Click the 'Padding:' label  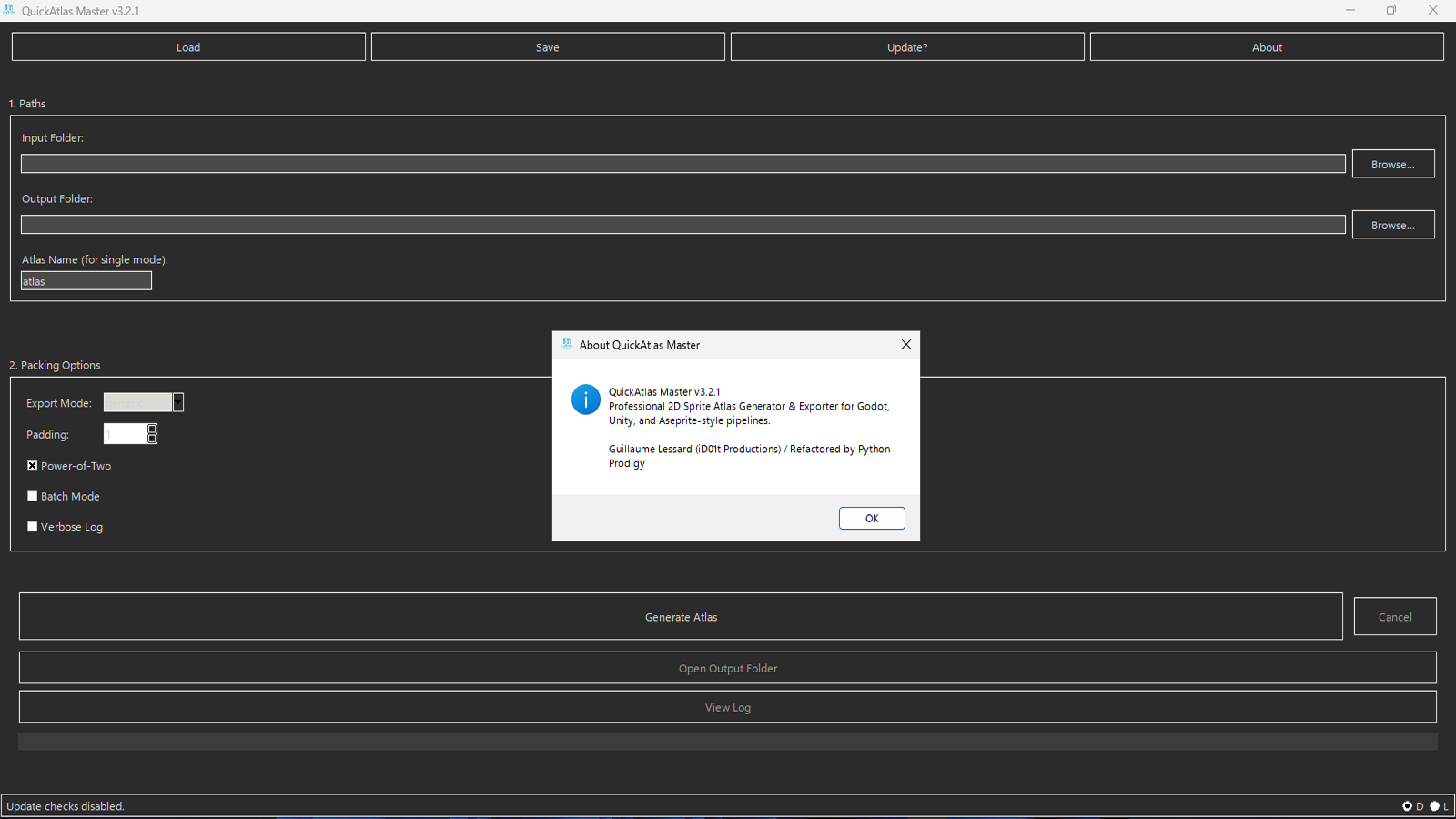[x=47, y=435]
